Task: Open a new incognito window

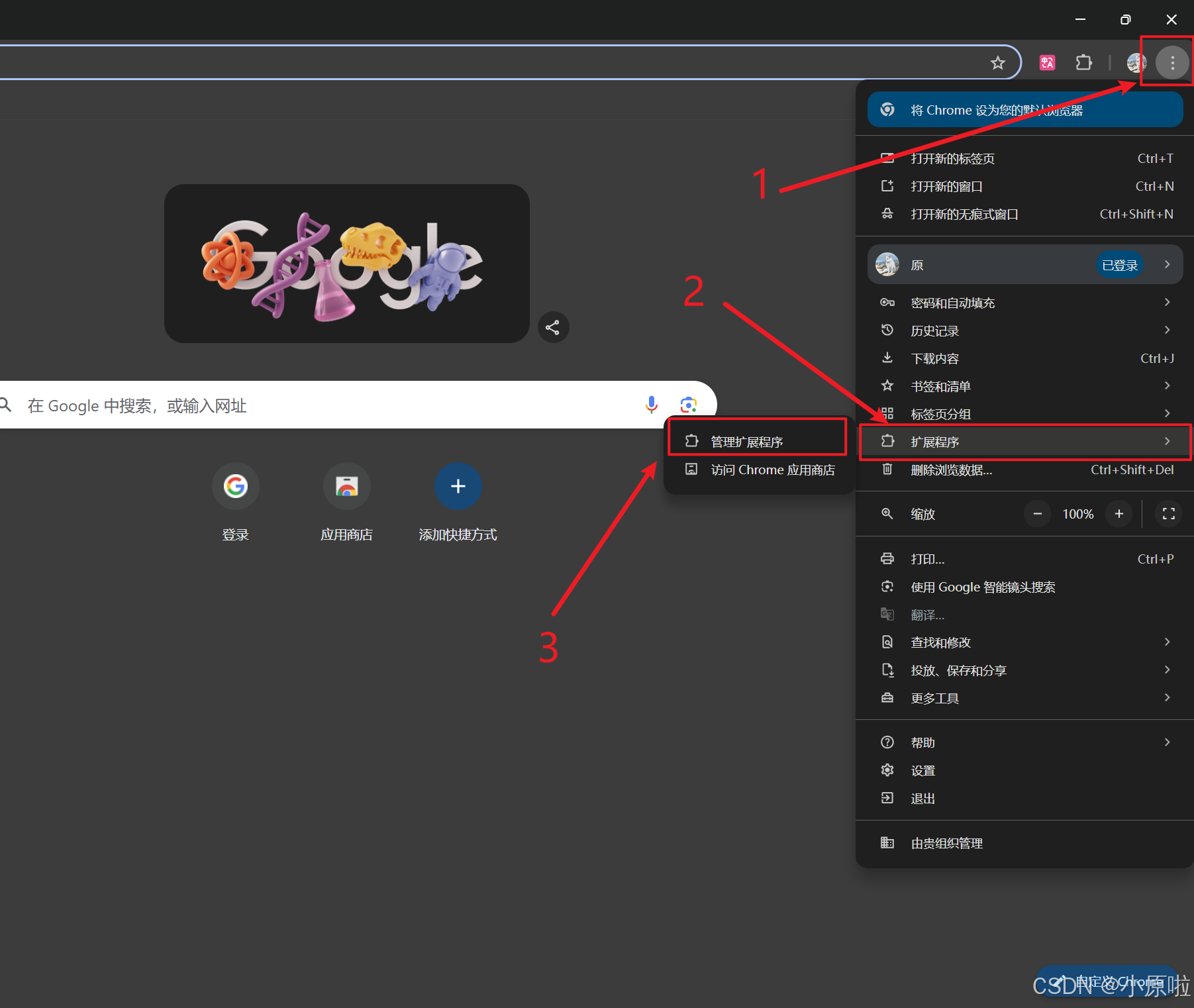Action: [1025, 214]
